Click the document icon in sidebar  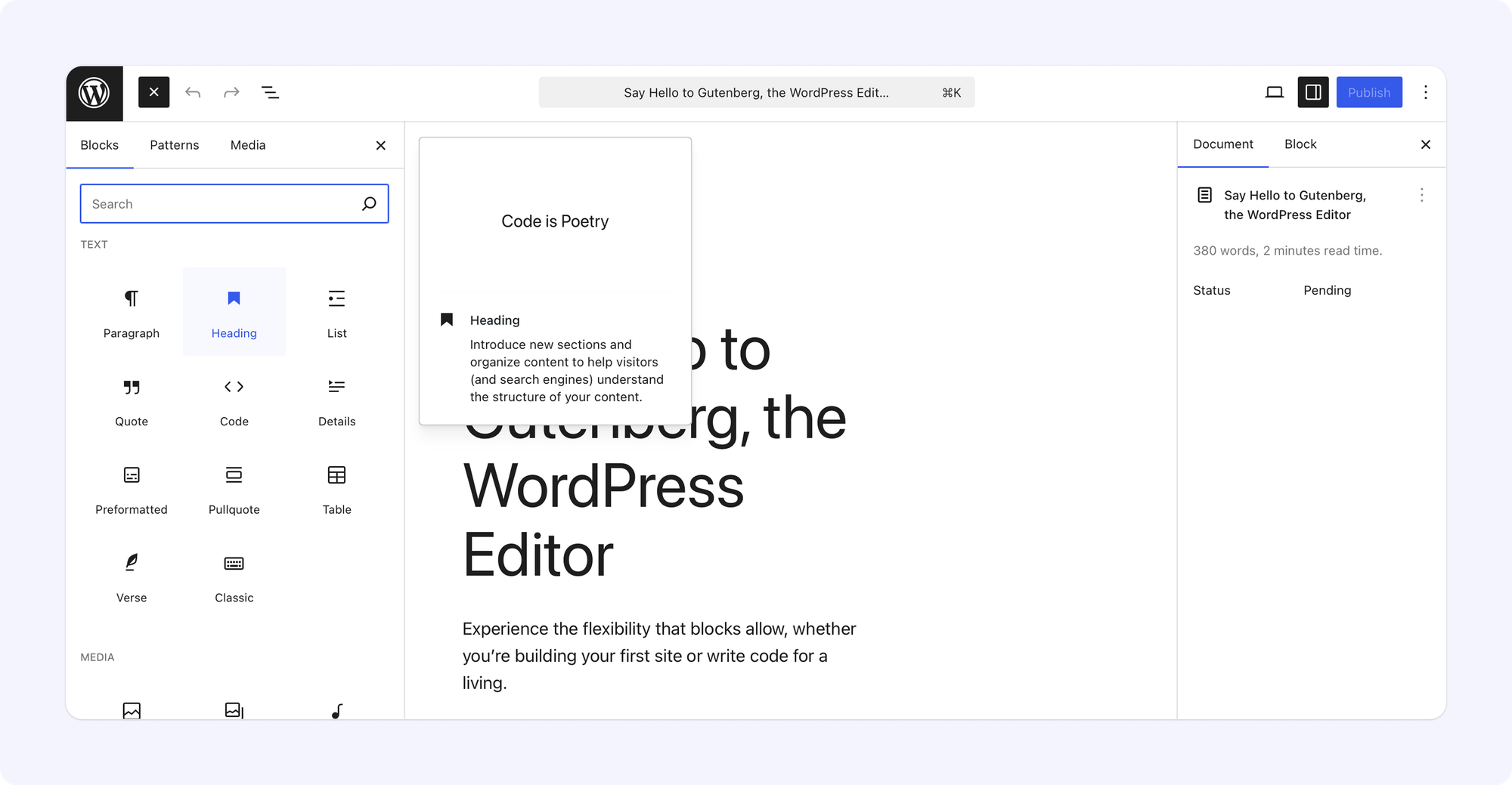[x=1205, y=195]
